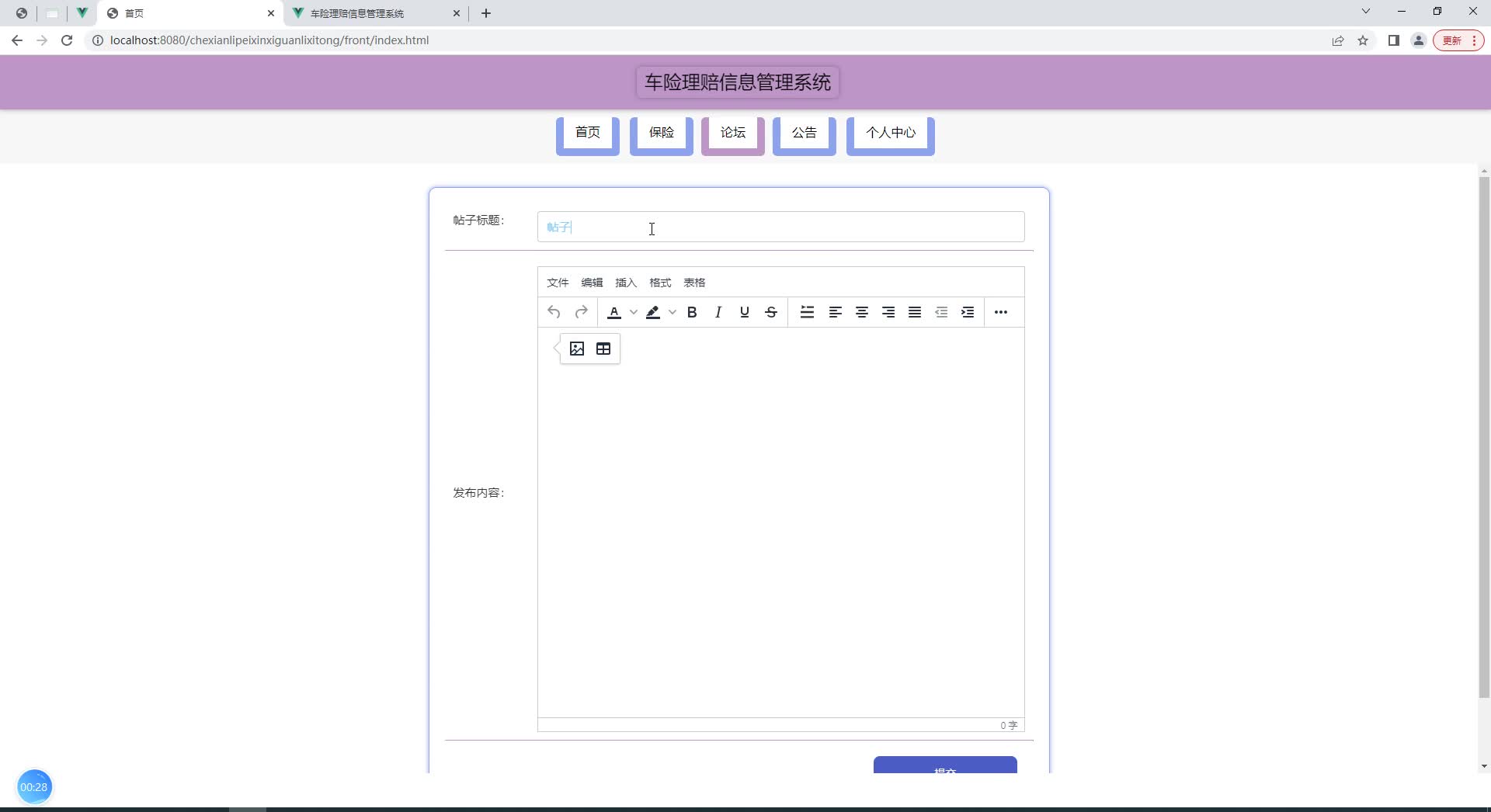The width and height of the screenshot is (1491, 812).
Task: Decrease the indent
Action: click(x=941, y=312)
